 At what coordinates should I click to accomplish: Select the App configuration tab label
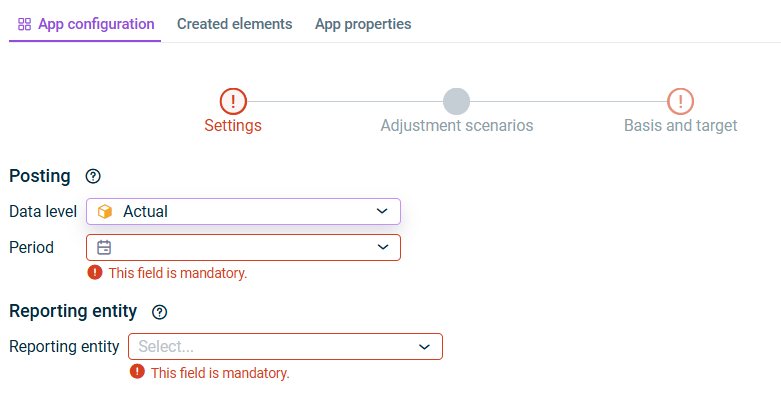click(x=96, y=24)
